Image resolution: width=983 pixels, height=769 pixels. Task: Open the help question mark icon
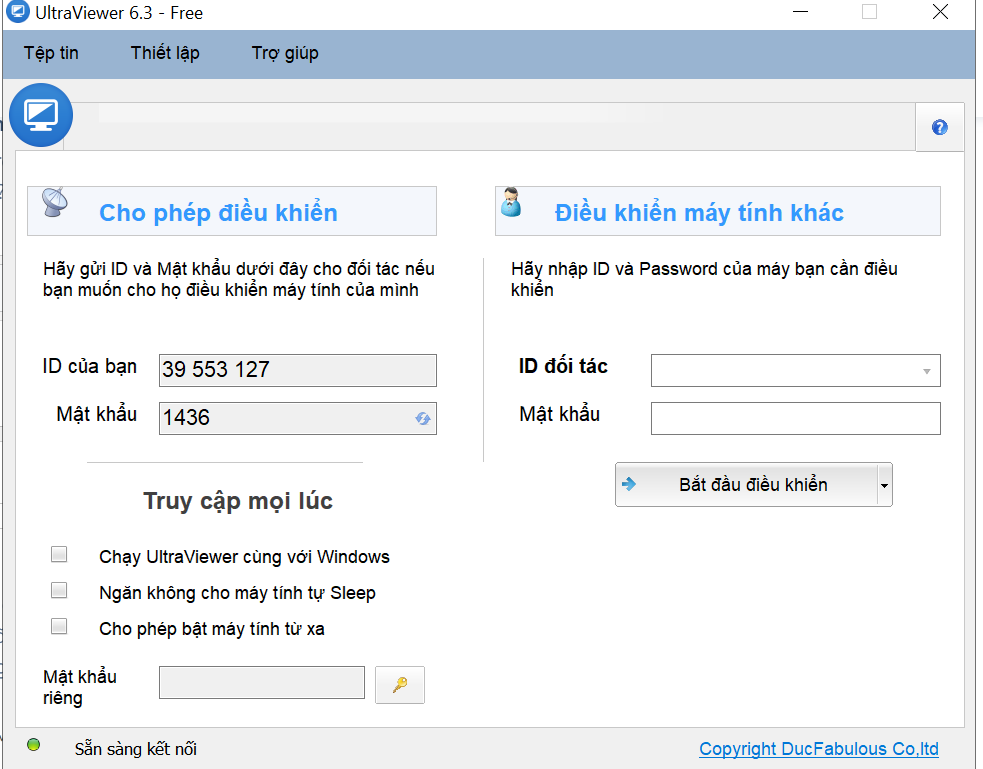pos(939,127)
